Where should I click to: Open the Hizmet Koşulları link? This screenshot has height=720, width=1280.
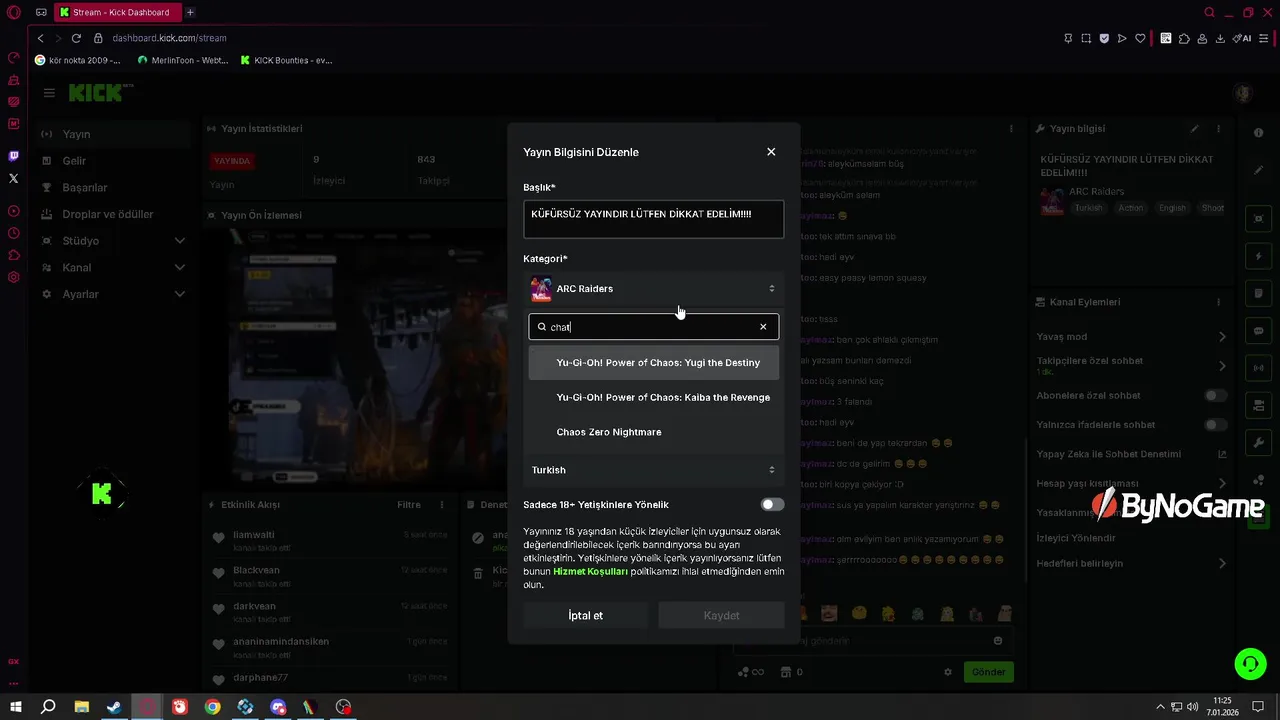(590, 572)
